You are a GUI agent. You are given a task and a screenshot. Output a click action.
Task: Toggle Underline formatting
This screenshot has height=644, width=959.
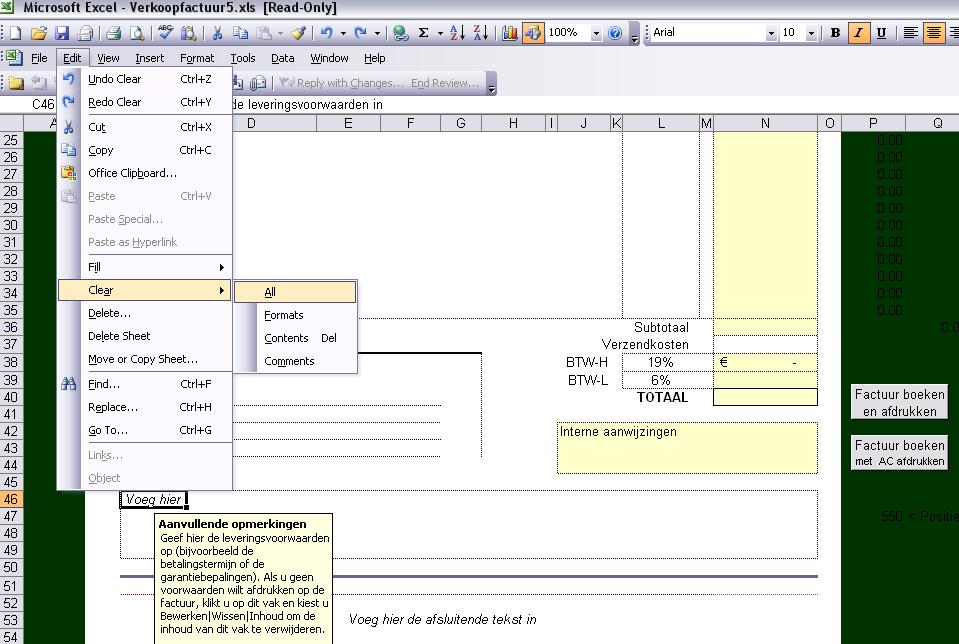[x=881, y=33]
